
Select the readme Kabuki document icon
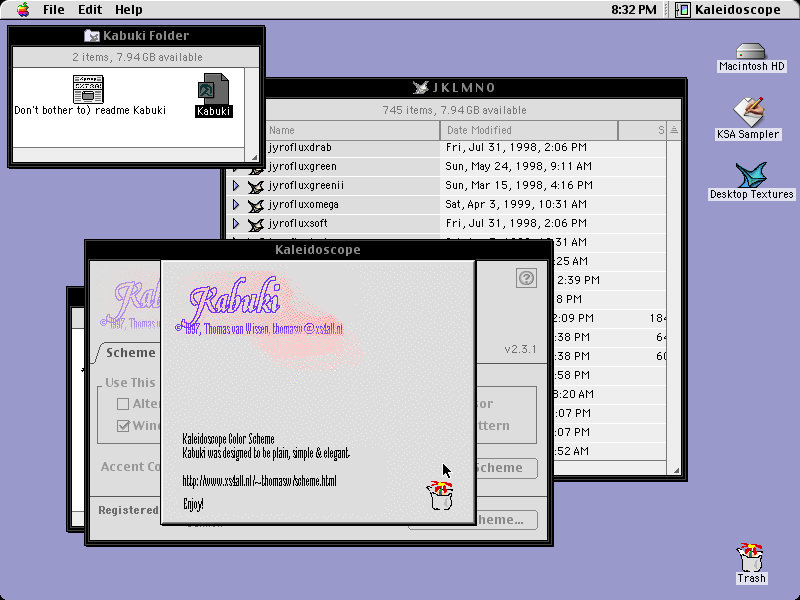point(88,89)
